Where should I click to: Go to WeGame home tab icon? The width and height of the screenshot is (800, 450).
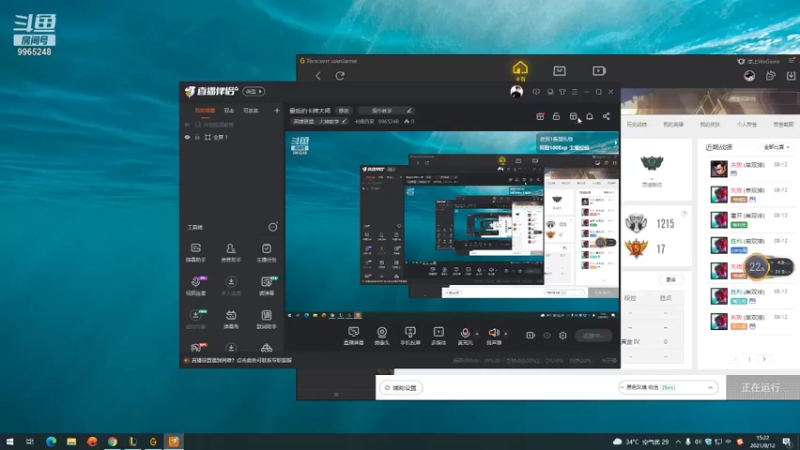(x=520, y=68)
